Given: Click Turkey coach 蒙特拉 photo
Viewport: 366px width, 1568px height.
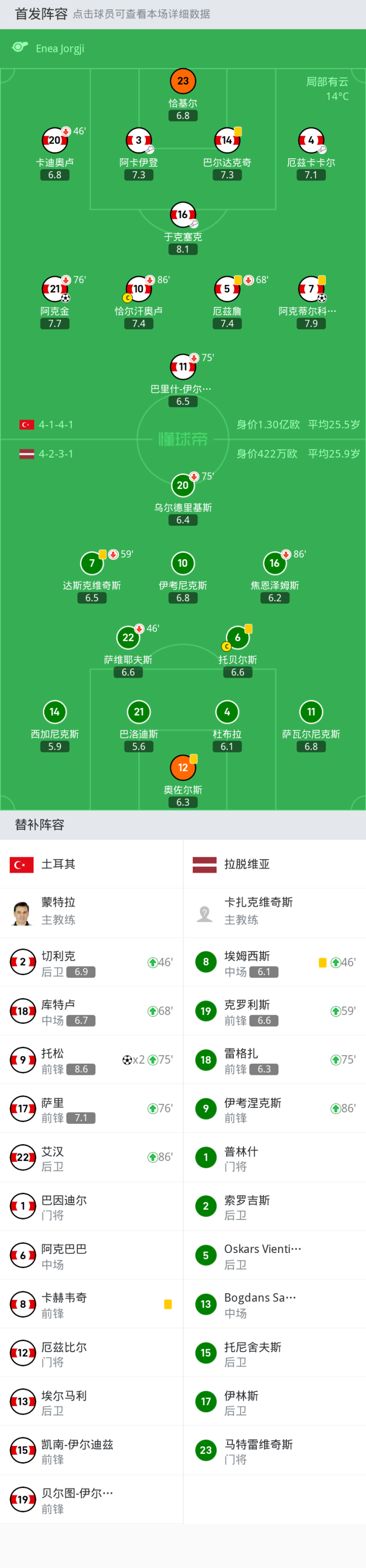Looking at the screenshot, I should point(22,913).
